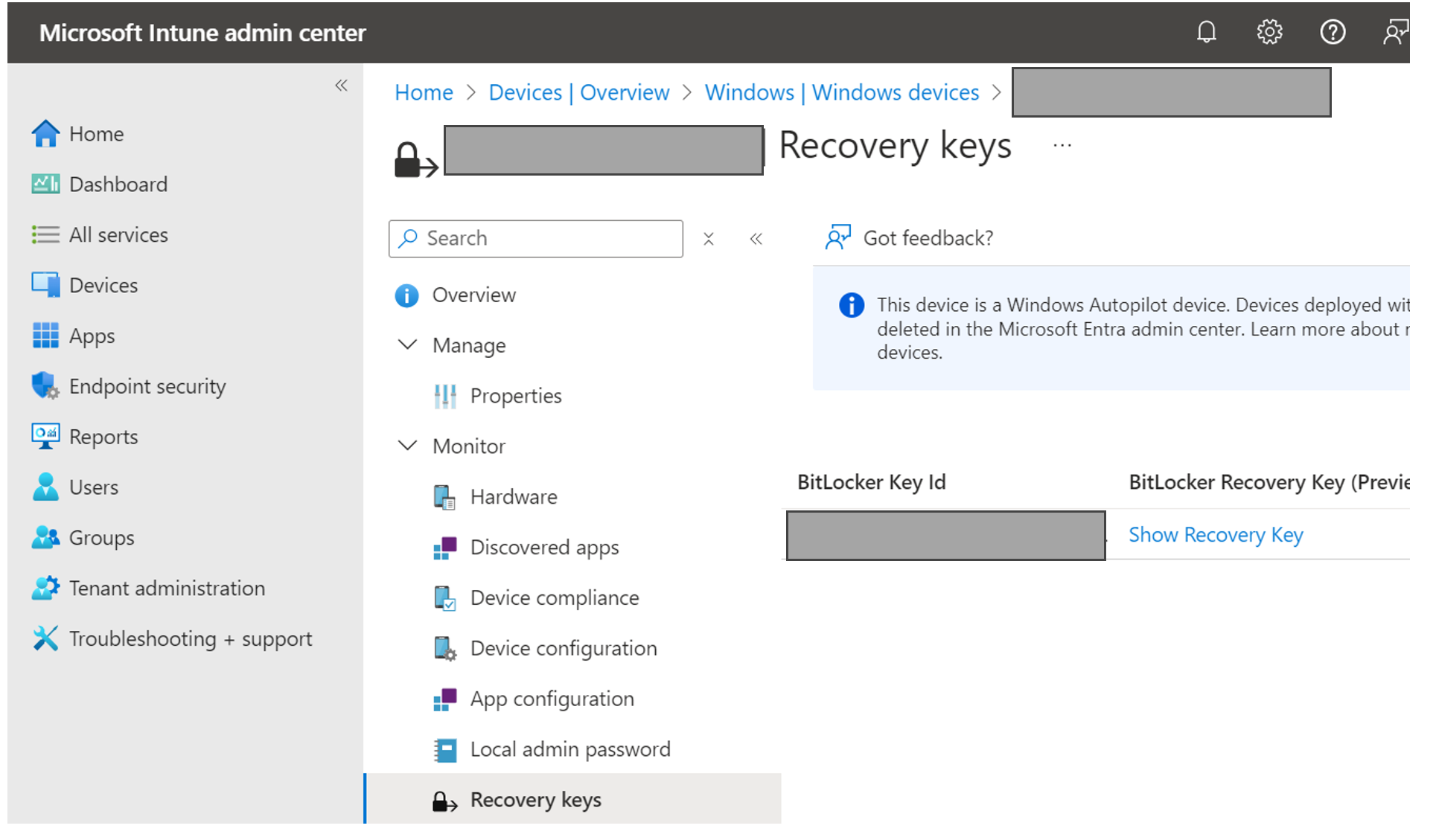
Task: Click the Devices monitor icon in sidebar
Action: tap(45, 285)
